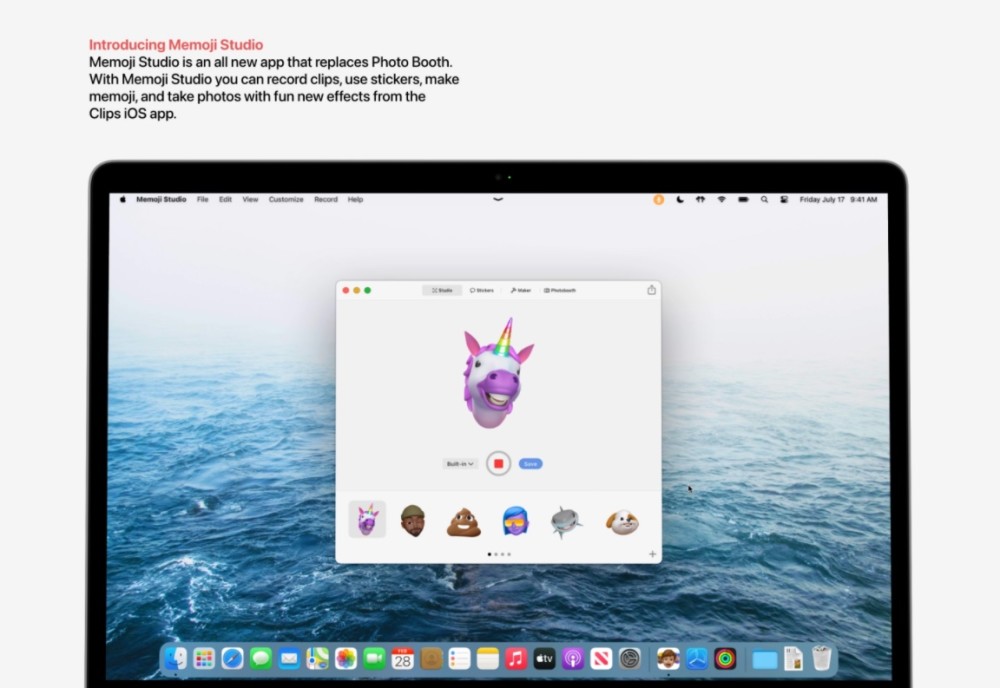Open the Music app from the Dock

tap(516, 658)
